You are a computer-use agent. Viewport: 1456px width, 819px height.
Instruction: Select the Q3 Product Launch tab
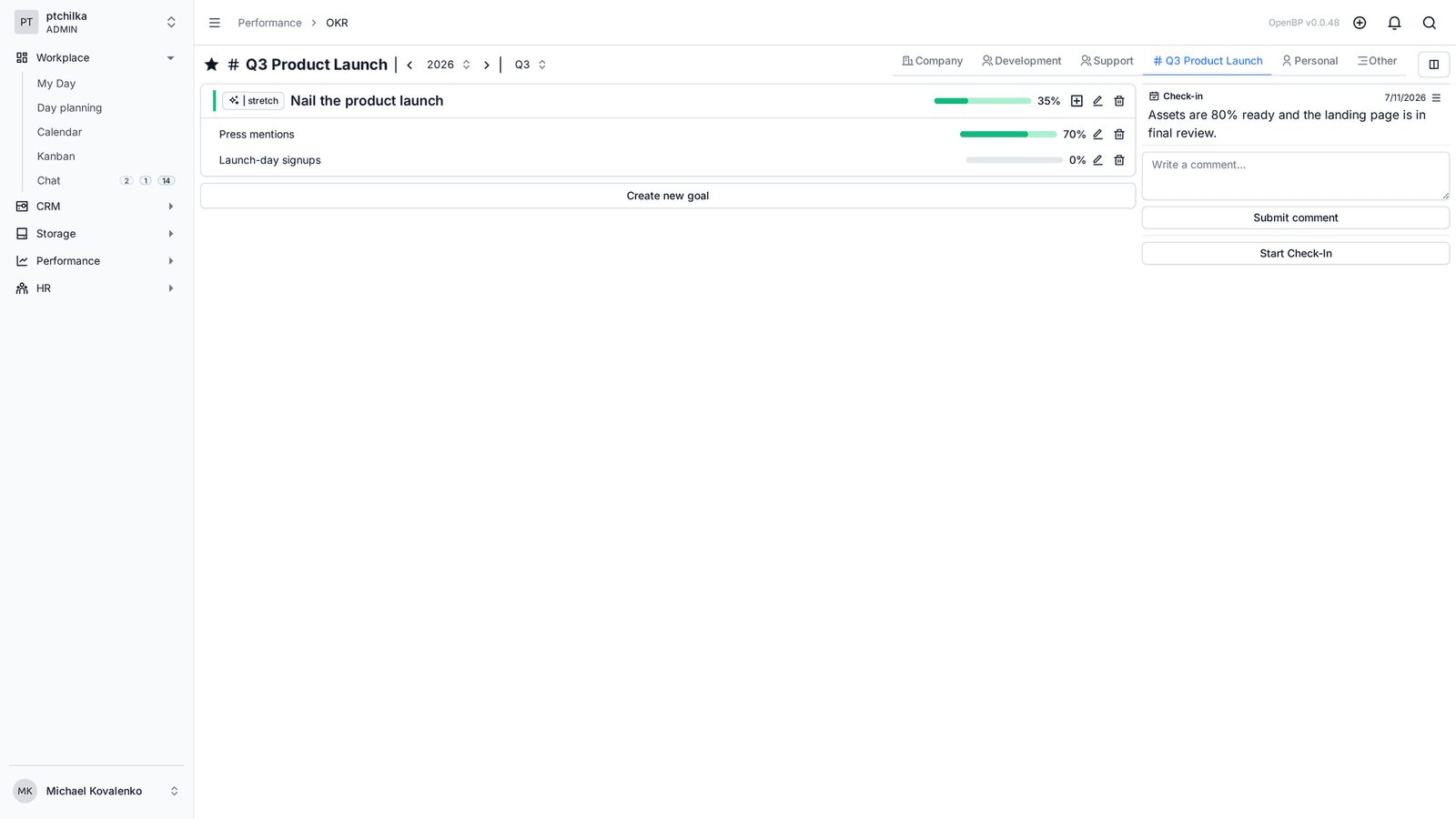pyautogui.click(x=1208, y=61)
